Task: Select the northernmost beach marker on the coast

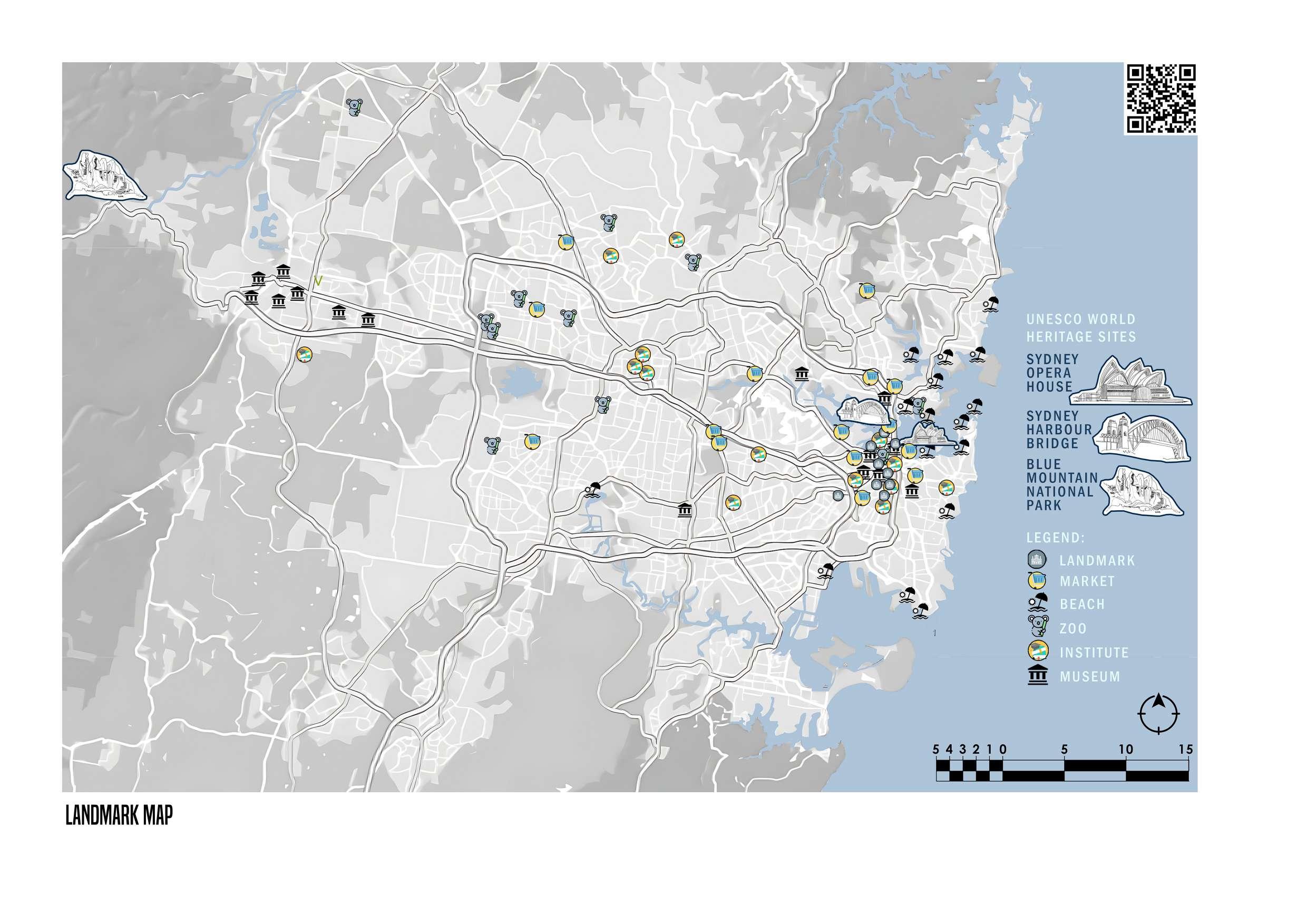Action: [991, 304]
